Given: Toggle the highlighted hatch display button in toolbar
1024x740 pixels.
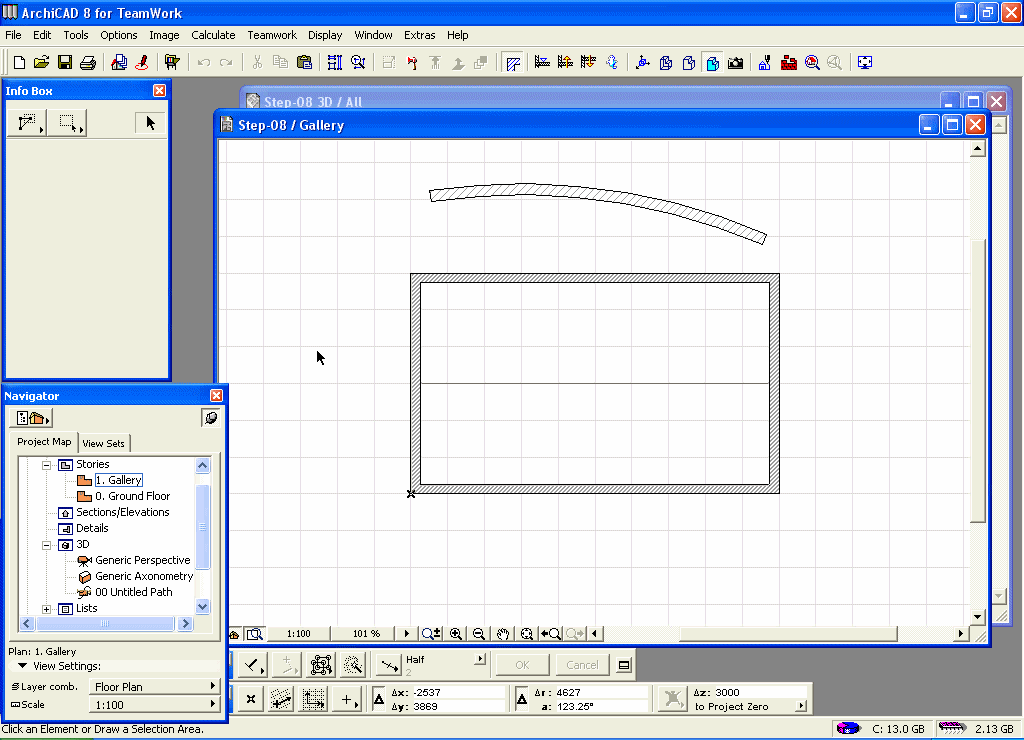Looking at the screenshot, I should tap(513, 62).
